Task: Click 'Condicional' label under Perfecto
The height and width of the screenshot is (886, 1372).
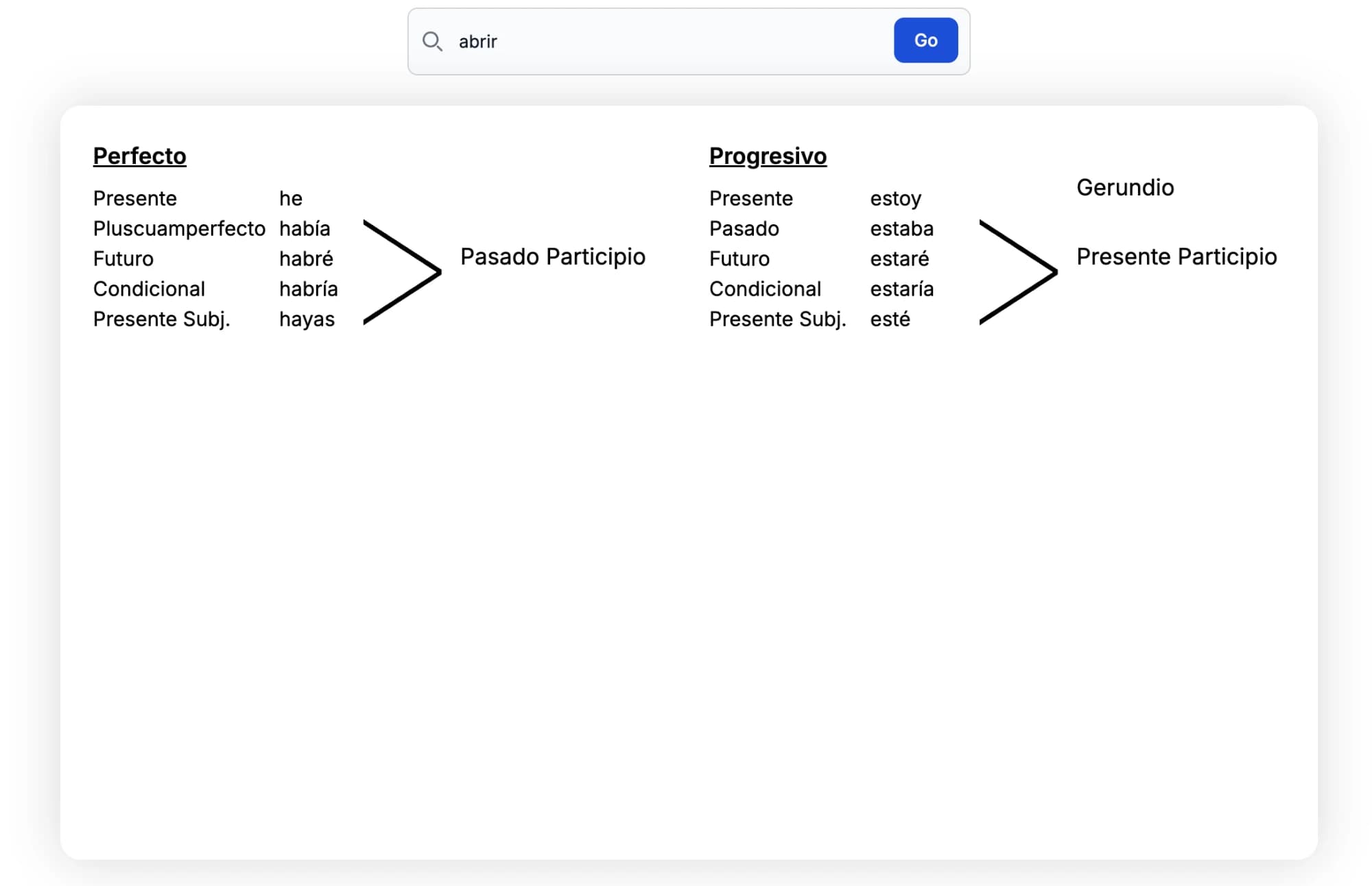Action: pos(149,289)
